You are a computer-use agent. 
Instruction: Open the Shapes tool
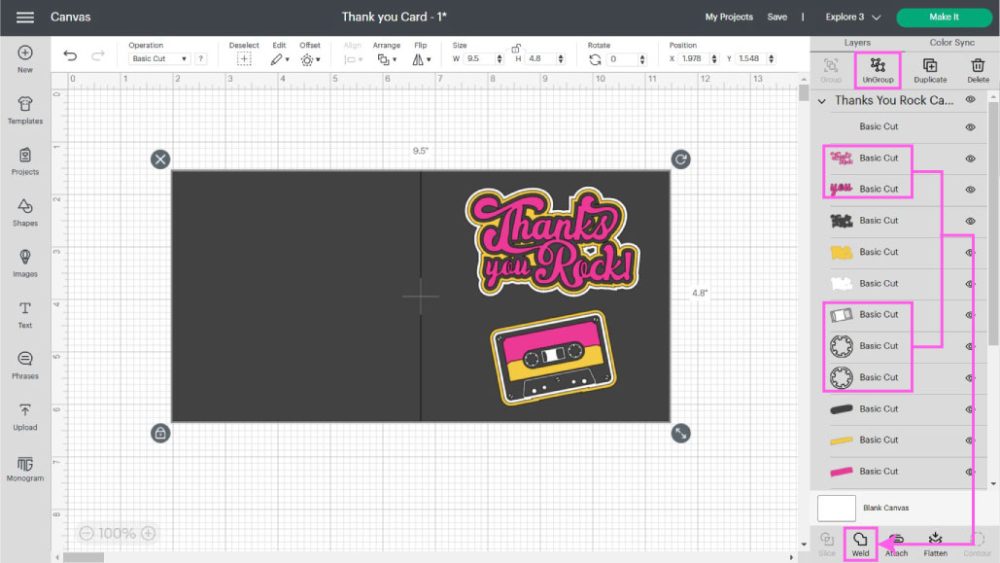[x=25, y=211]
